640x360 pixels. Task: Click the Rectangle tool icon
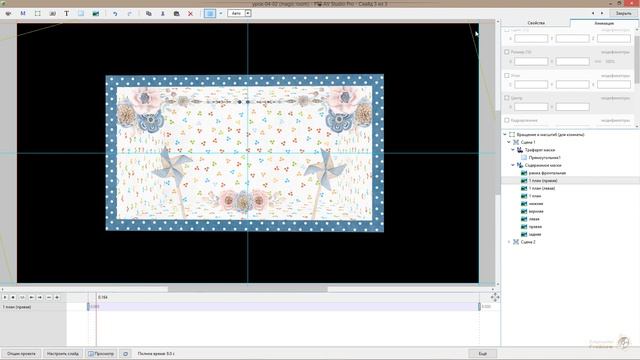tap(81, 13)
